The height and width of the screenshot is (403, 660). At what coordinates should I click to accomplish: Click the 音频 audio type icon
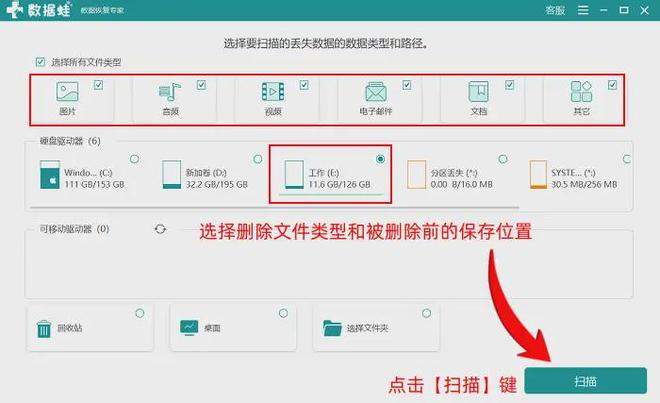[170, 92]
